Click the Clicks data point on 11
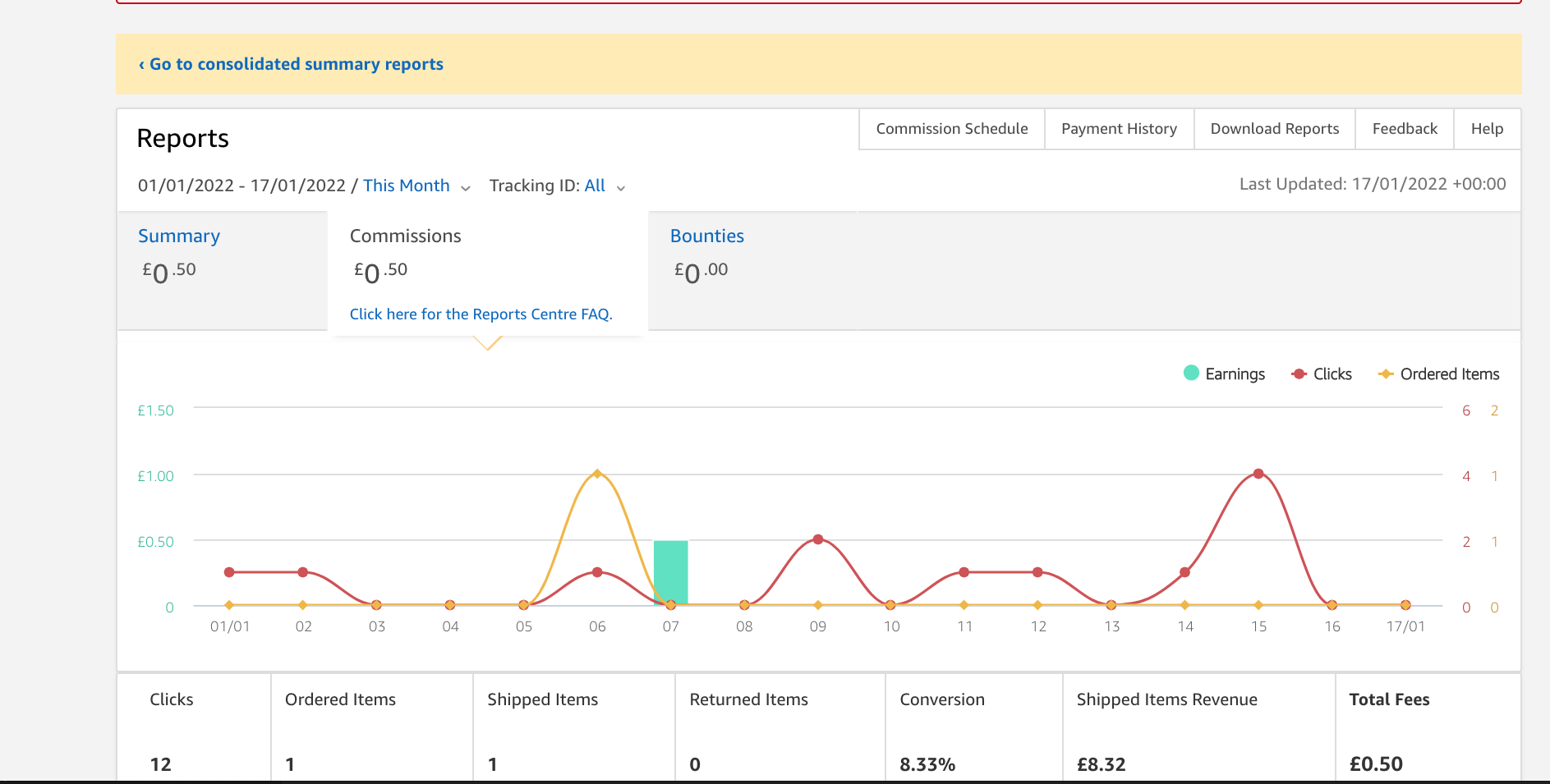1550x784 pixels. click(x=964, y=572)
